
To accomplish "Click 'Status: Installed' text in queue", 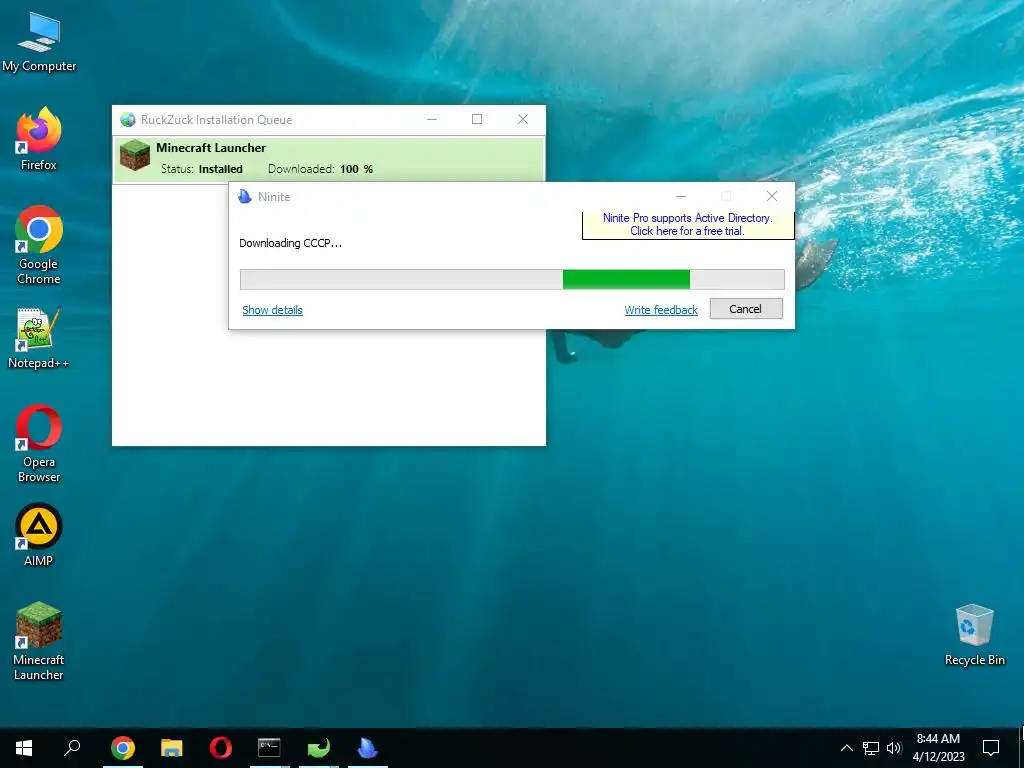I will tap(202, 169).
